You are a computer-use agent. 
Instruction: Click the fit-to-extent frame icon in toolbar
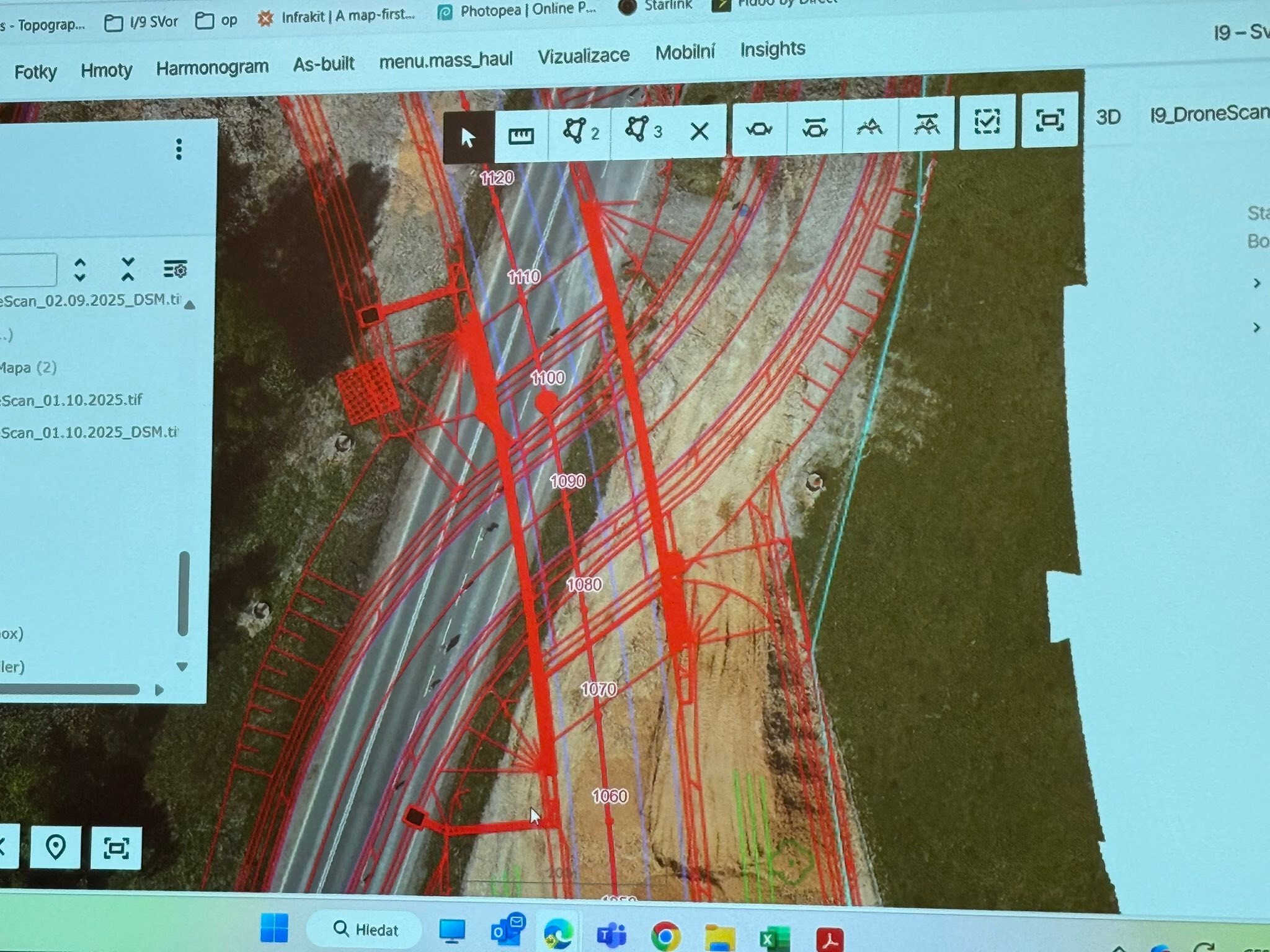pos(1049,120)
